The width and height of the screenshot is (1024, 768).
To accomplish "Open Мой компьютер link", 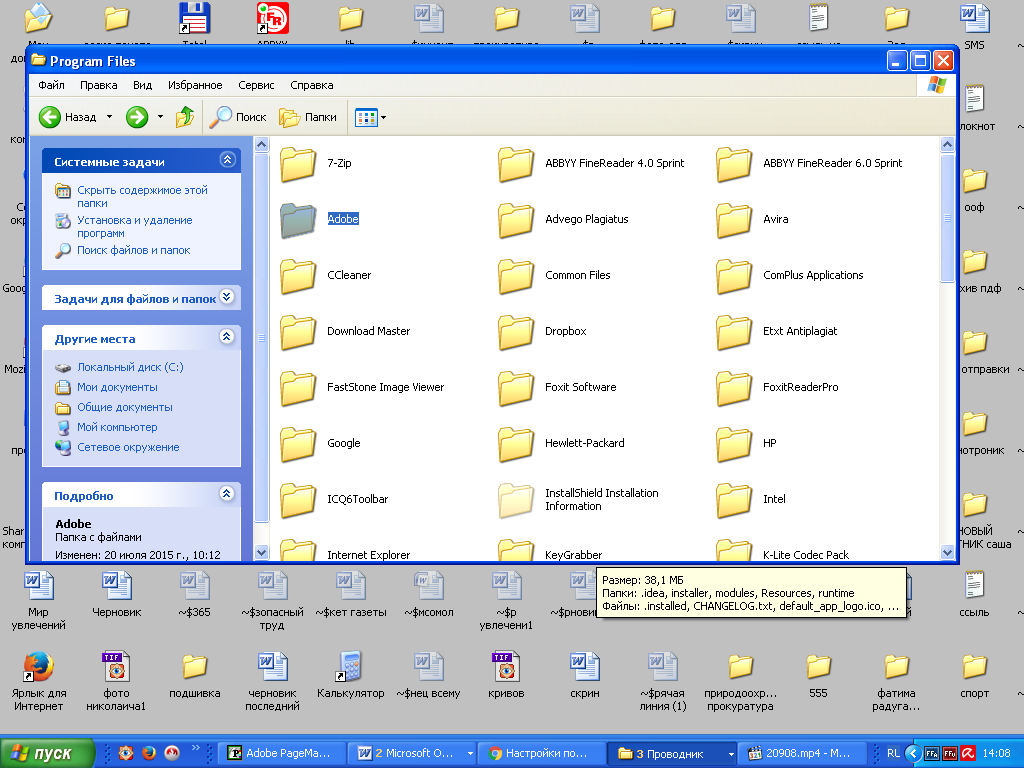I will click(x=117, y=427).
